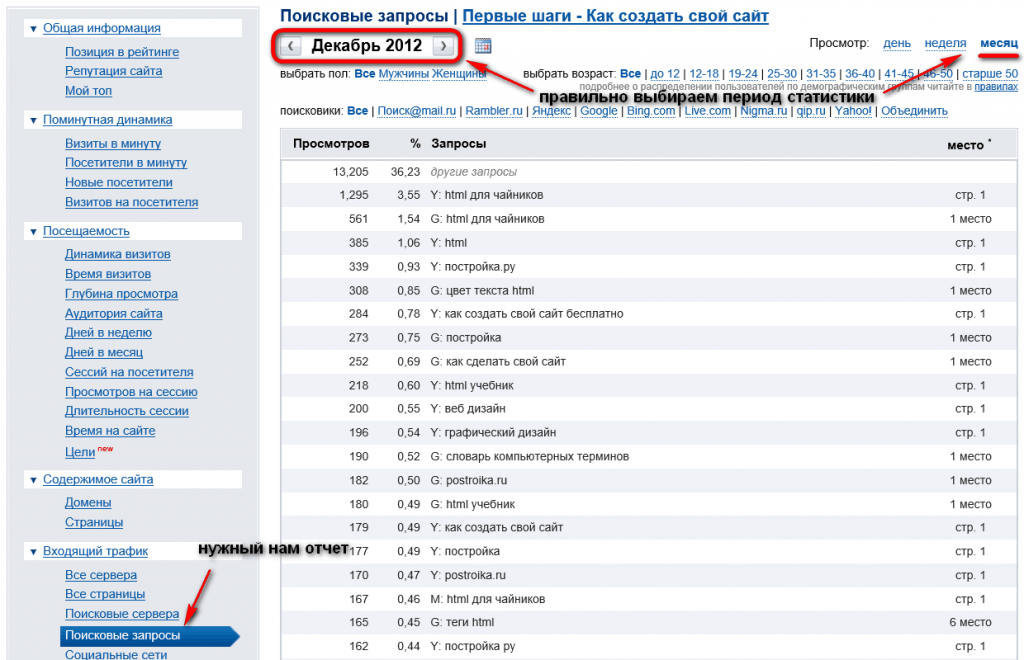The width and height of the screenshot is (1024, 660).
Task: Filter gender by Мужчины
Action: pyautogui.click(x=404, y=74)
